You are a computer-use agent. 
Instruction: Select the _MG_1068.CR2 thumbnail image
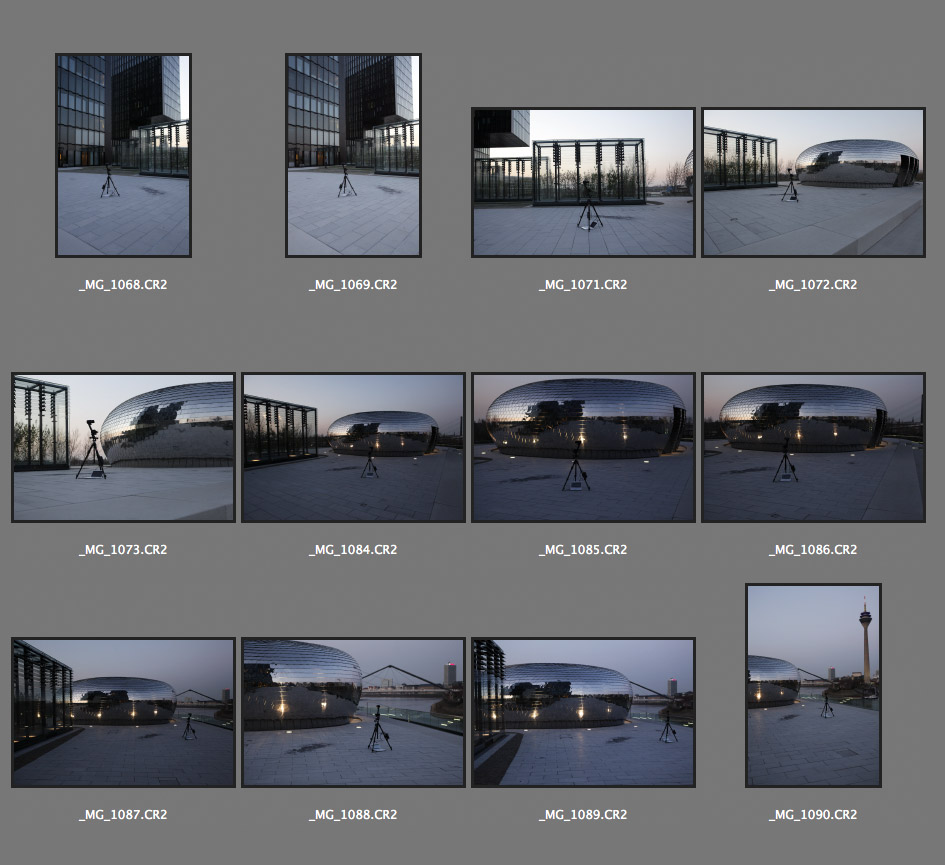[x=123, y=155]
